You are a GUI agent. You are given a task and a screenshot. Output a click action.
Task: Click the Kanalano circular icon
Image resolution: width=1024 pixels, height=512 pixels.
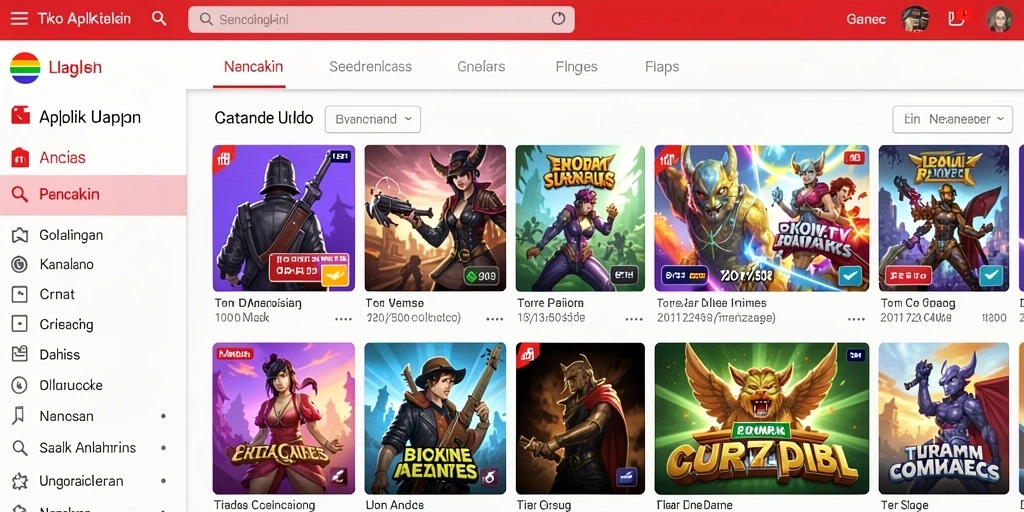pos(20,264)
